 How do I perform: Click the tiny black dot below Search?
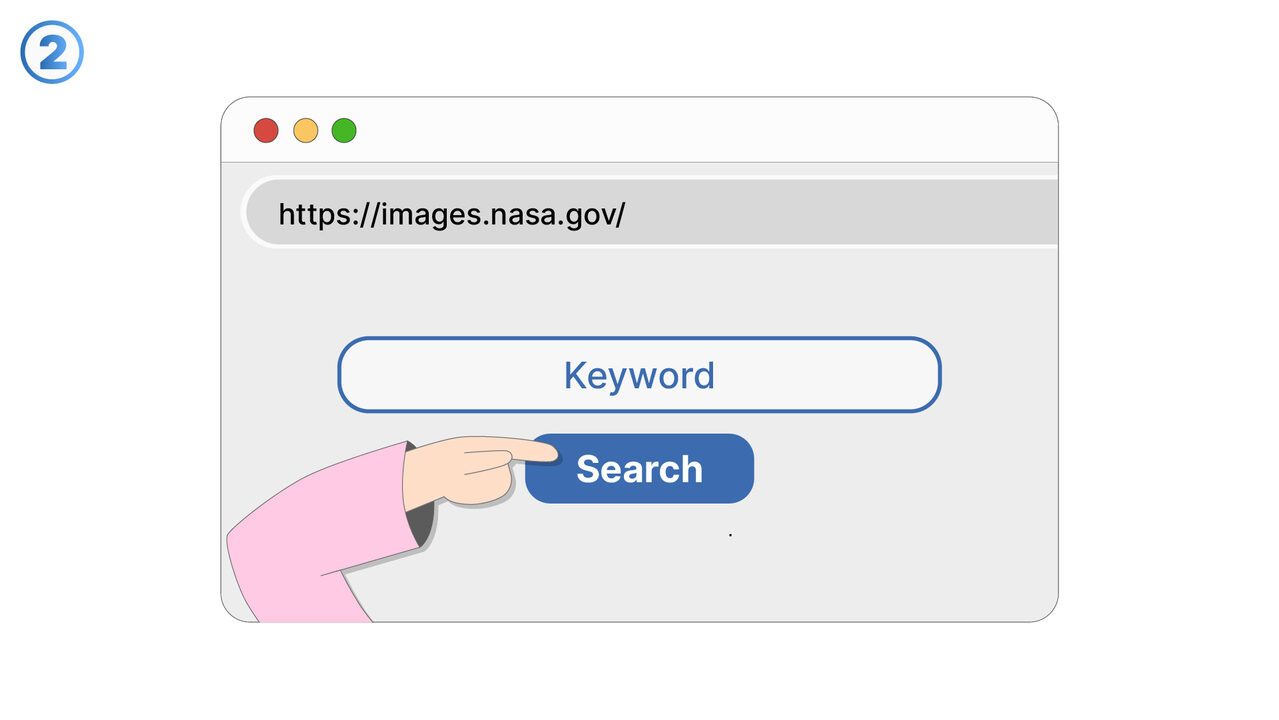[730, 535]
